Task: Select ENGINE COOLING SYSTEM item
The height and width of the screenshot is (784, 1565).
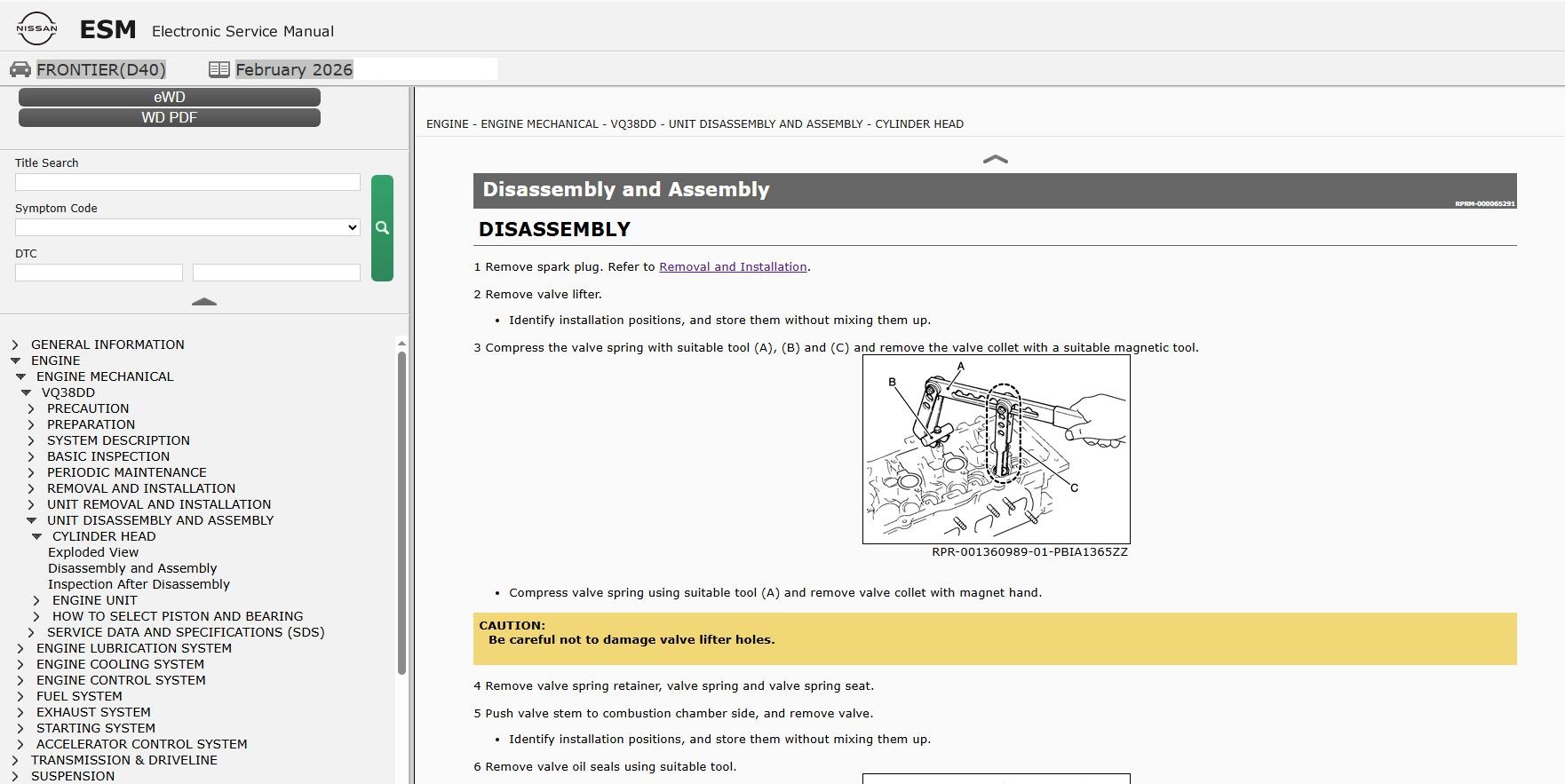Action: [x=120, y=664]
